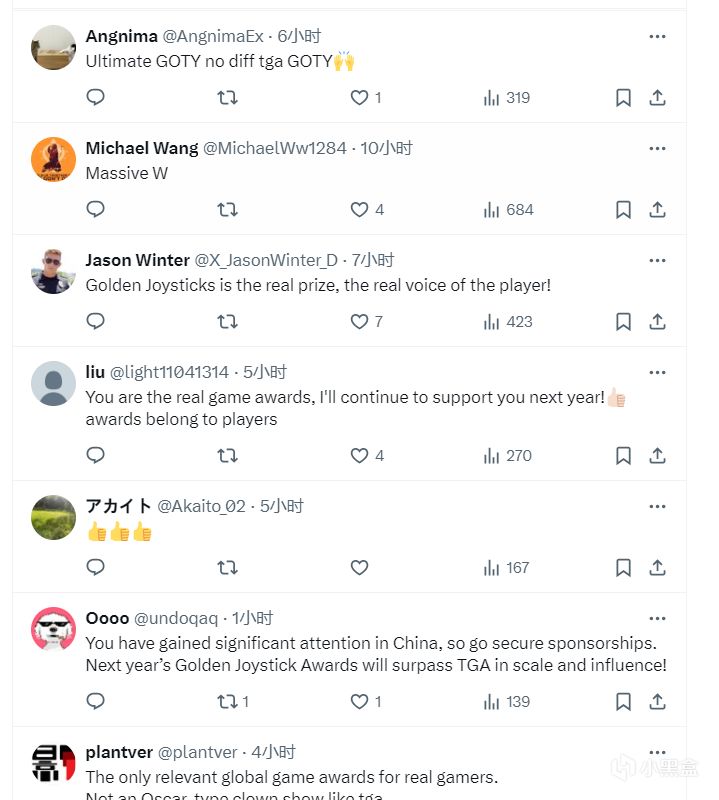Like アカイト's emoji tweet
The width and height of the screenshot is (719, 800).
(x=360, y=568)
